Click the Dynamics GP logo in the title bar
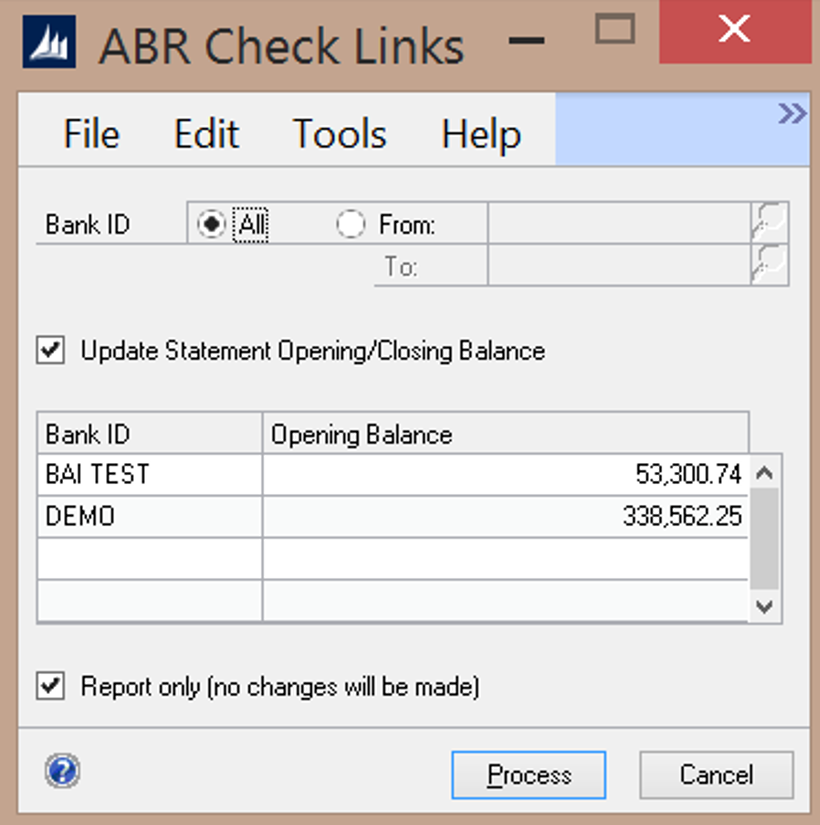820x825 pixels. (x=51, y=47)
